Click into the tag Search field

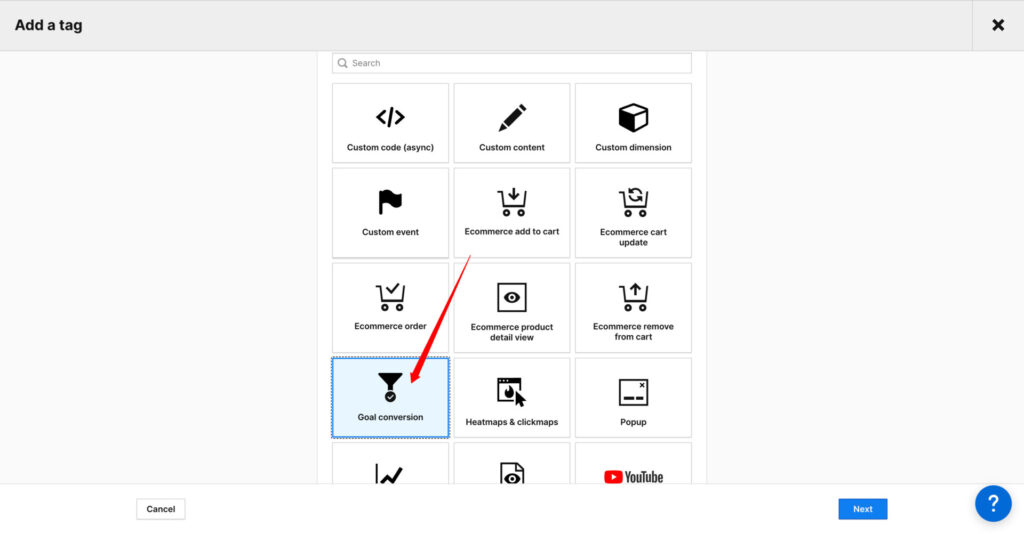point(512,63)
